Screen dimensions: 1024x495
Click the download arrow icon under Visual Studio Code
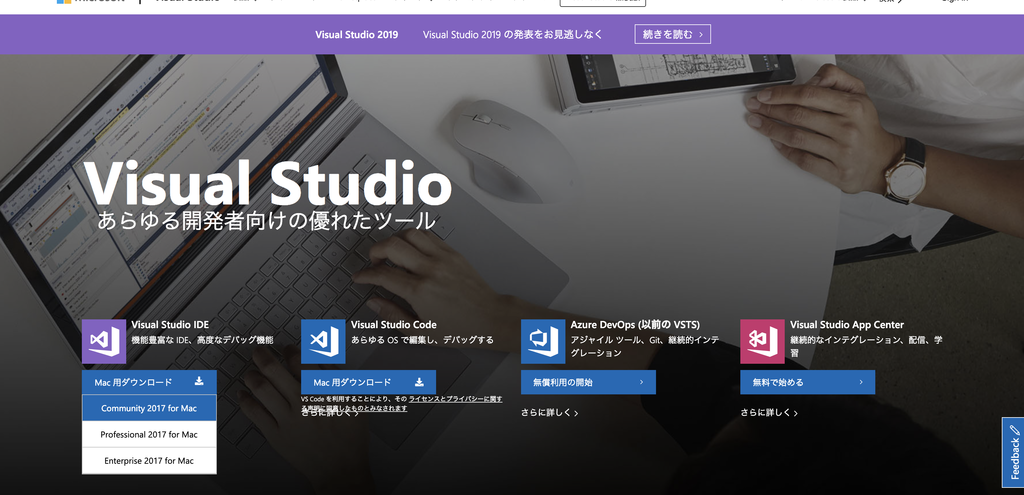point(419,382)
